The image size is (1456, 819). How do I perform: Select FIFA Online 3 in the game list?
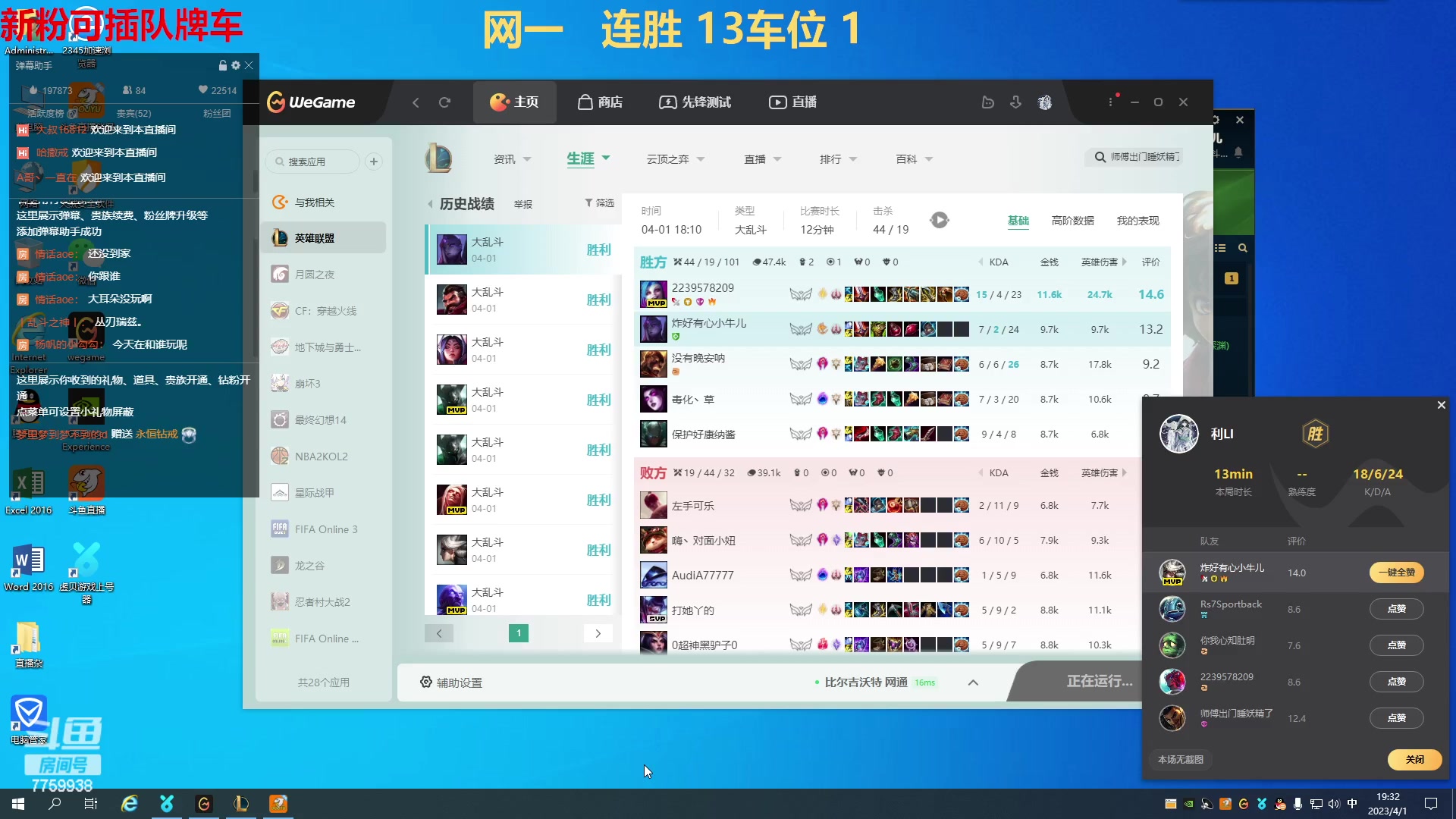pyautogui.click(x=323, y=529)
